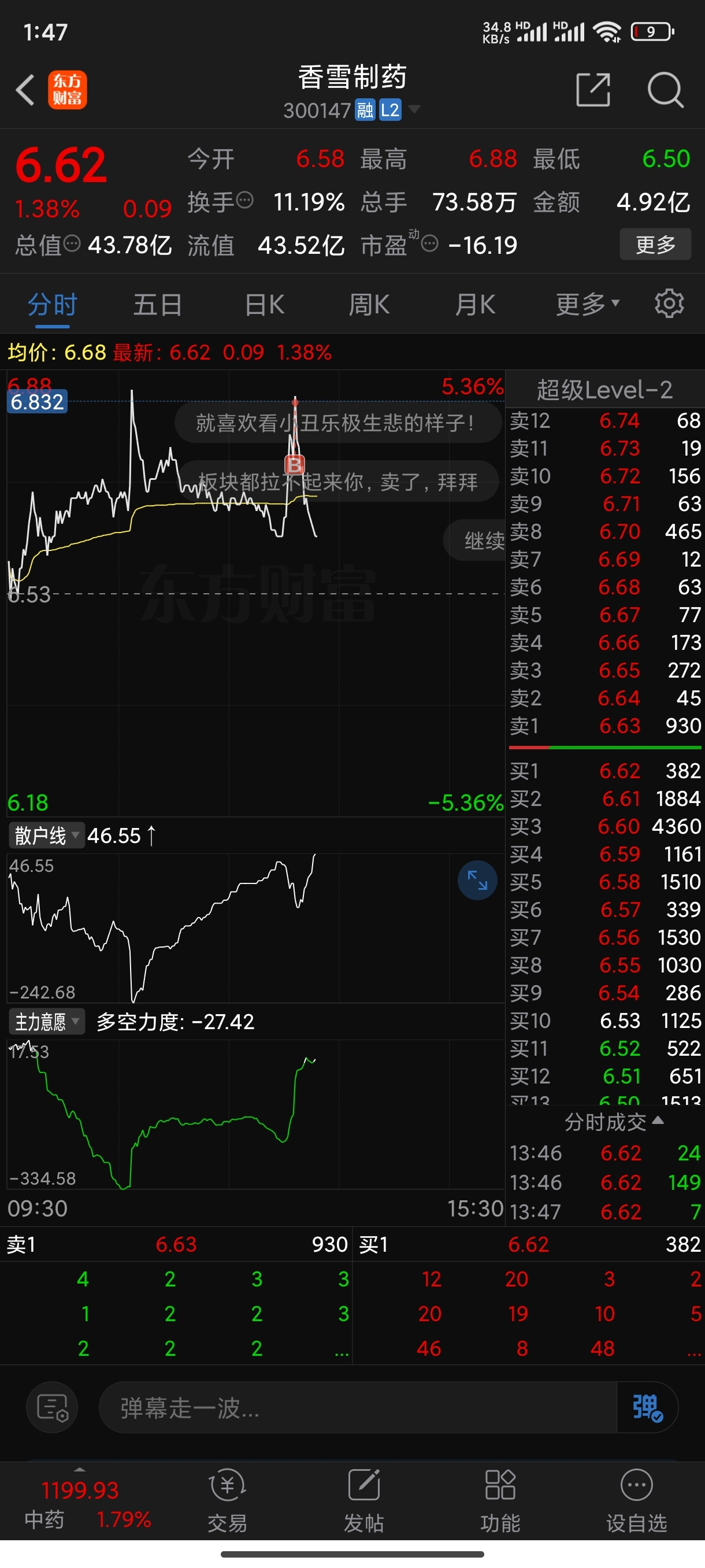The height and width of the screenshot is (1568, 705).
Task: Tap 设自选 add to watchlist
Action: click(x=636, y=1500)
